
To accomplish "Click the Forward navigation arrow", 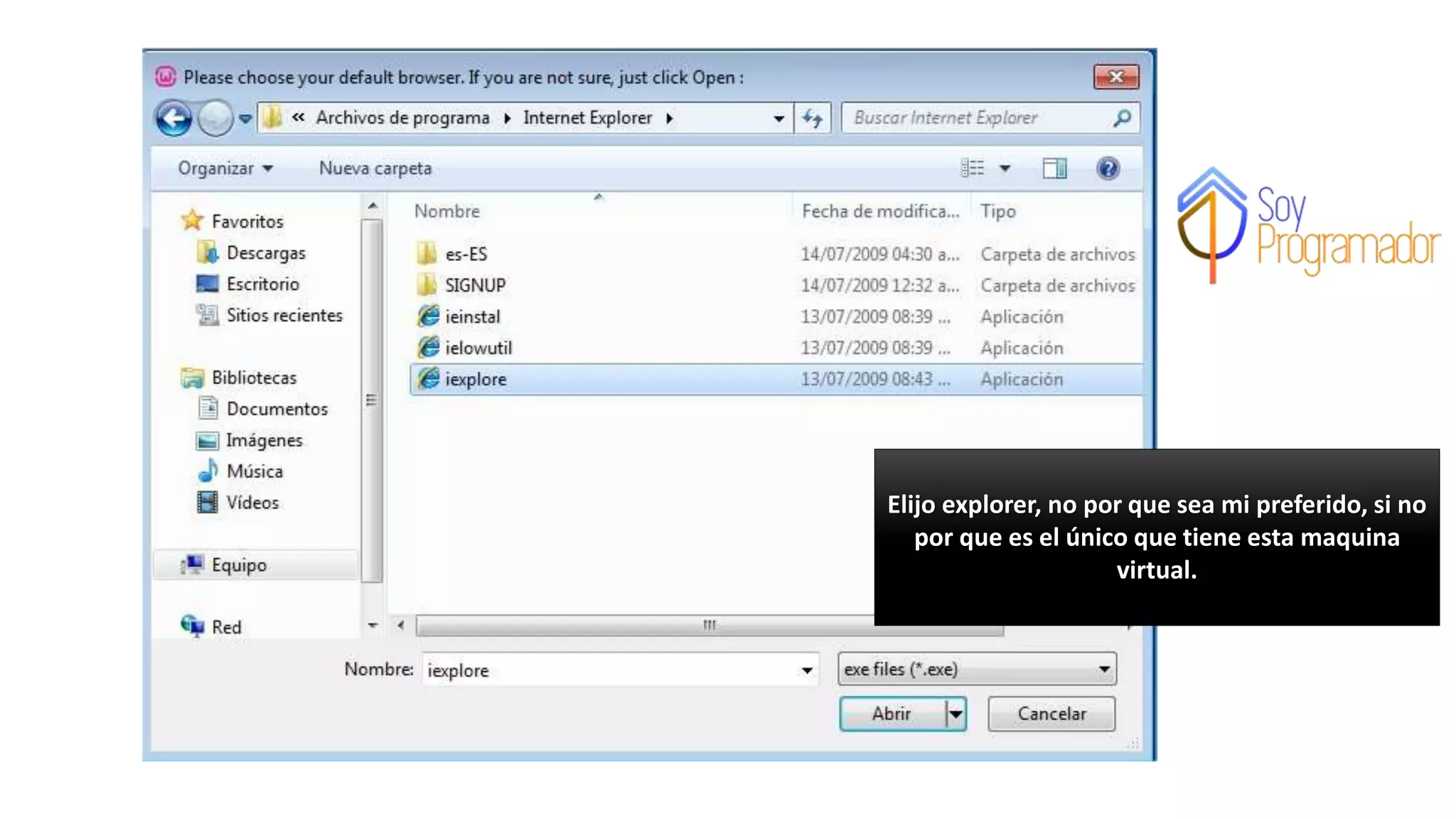I will click(215, 118).
